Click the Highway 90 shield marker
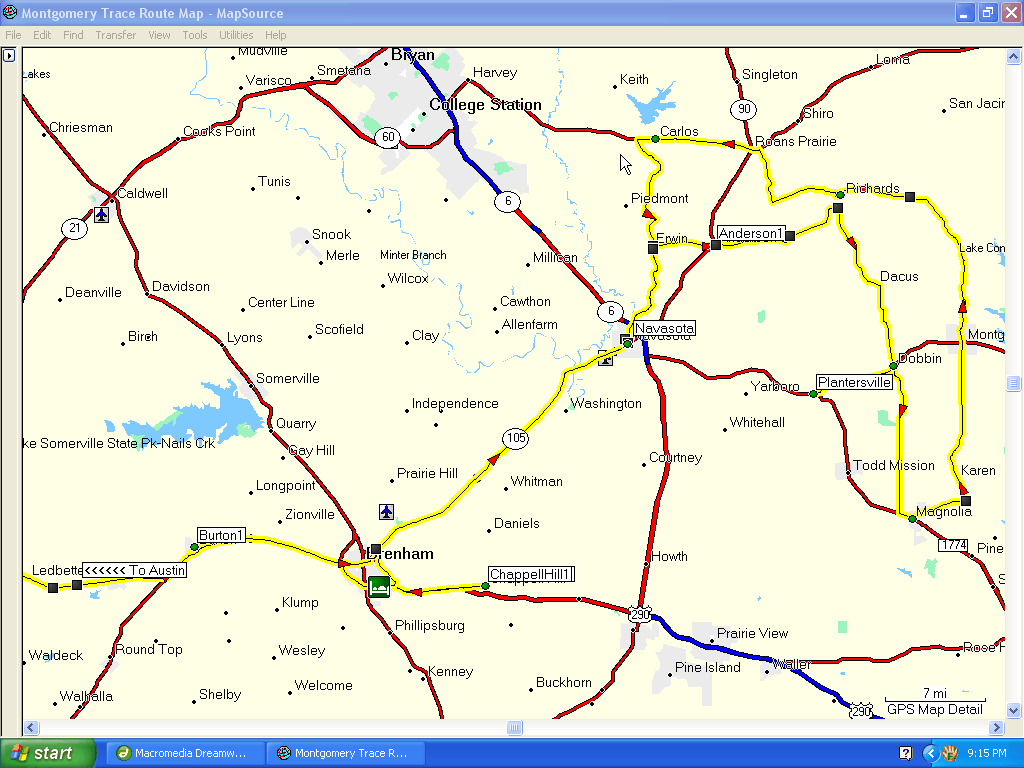 tap(742, 109)
